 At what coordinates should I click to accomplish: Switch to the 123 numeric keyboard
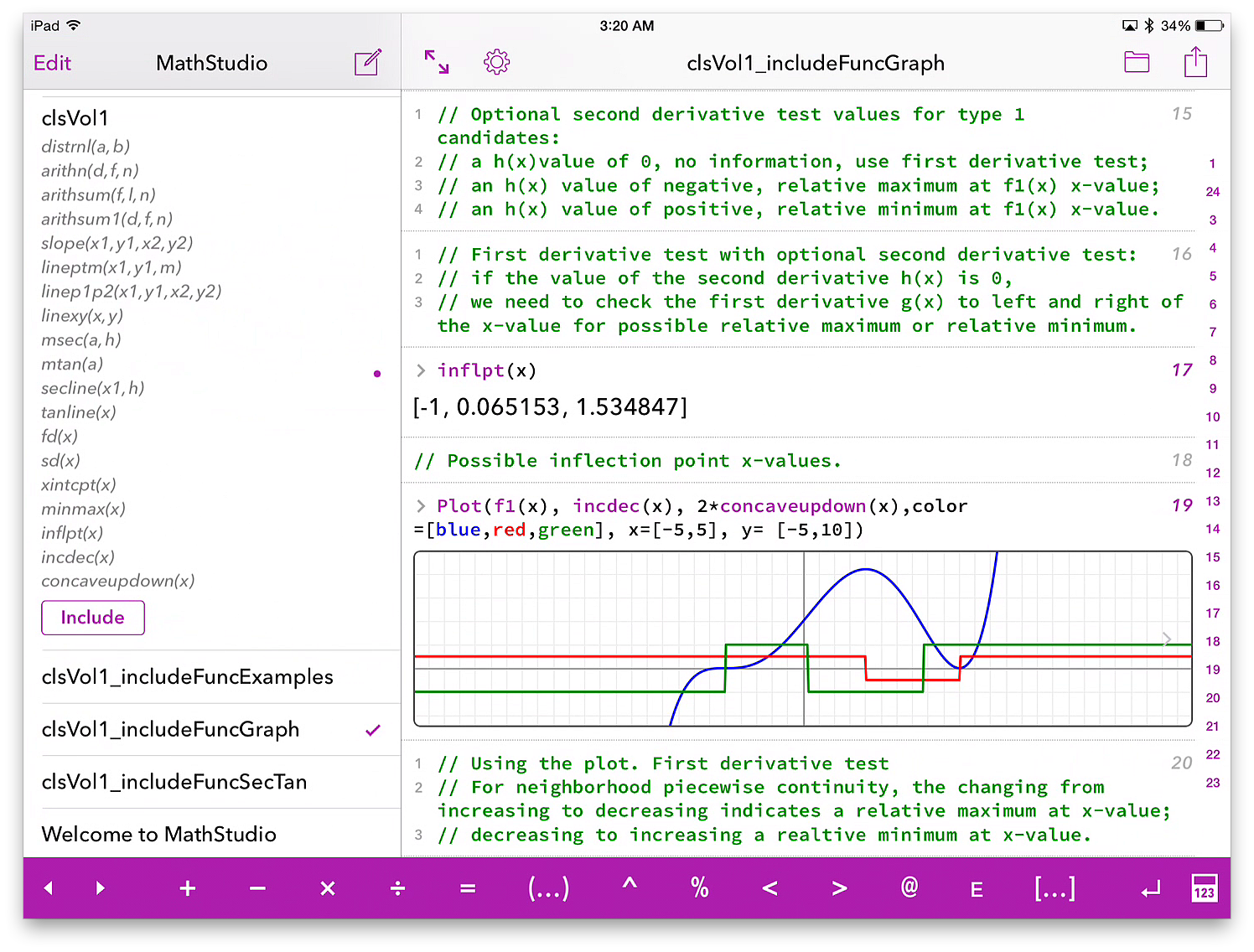1204,888
